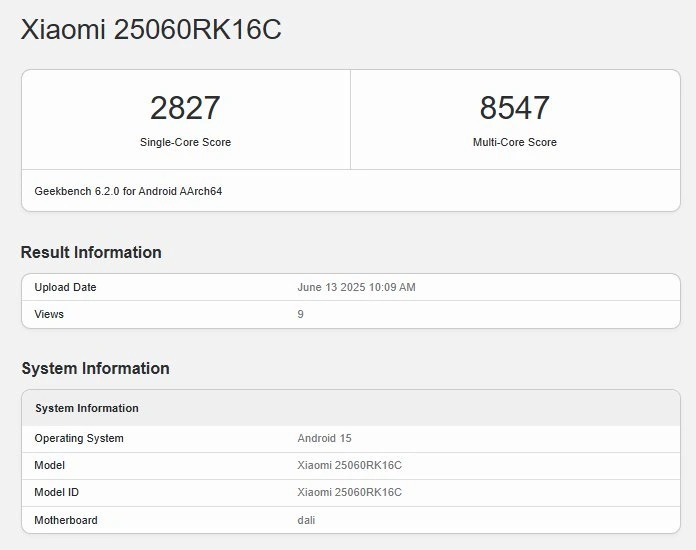This screenshot has height=550, width=696.
Task: Select the 8547 multi-core score number
Action: [514, 108]
